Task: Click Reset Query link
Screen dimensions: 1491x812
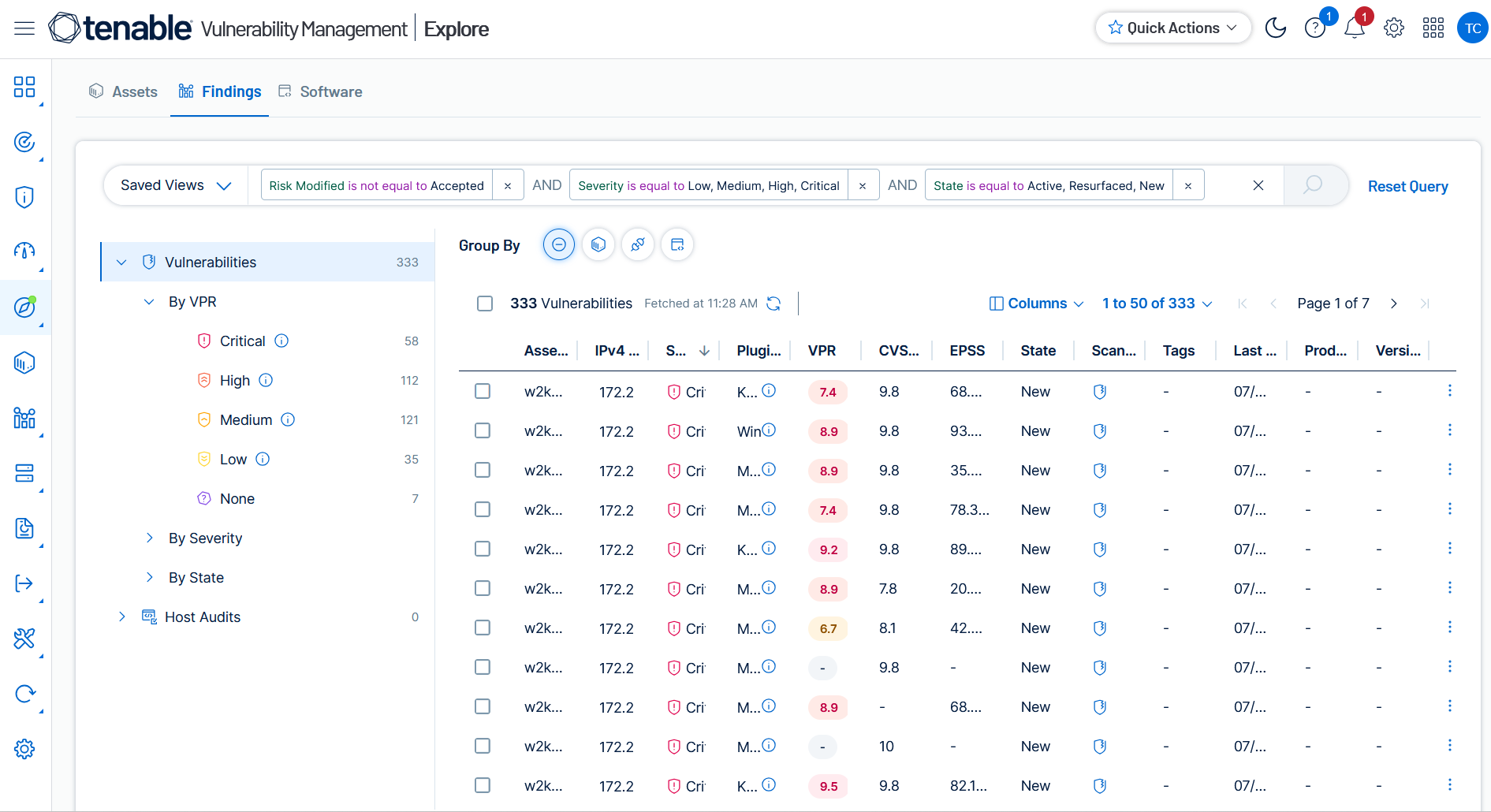Action: click(x=1407, y=186)
